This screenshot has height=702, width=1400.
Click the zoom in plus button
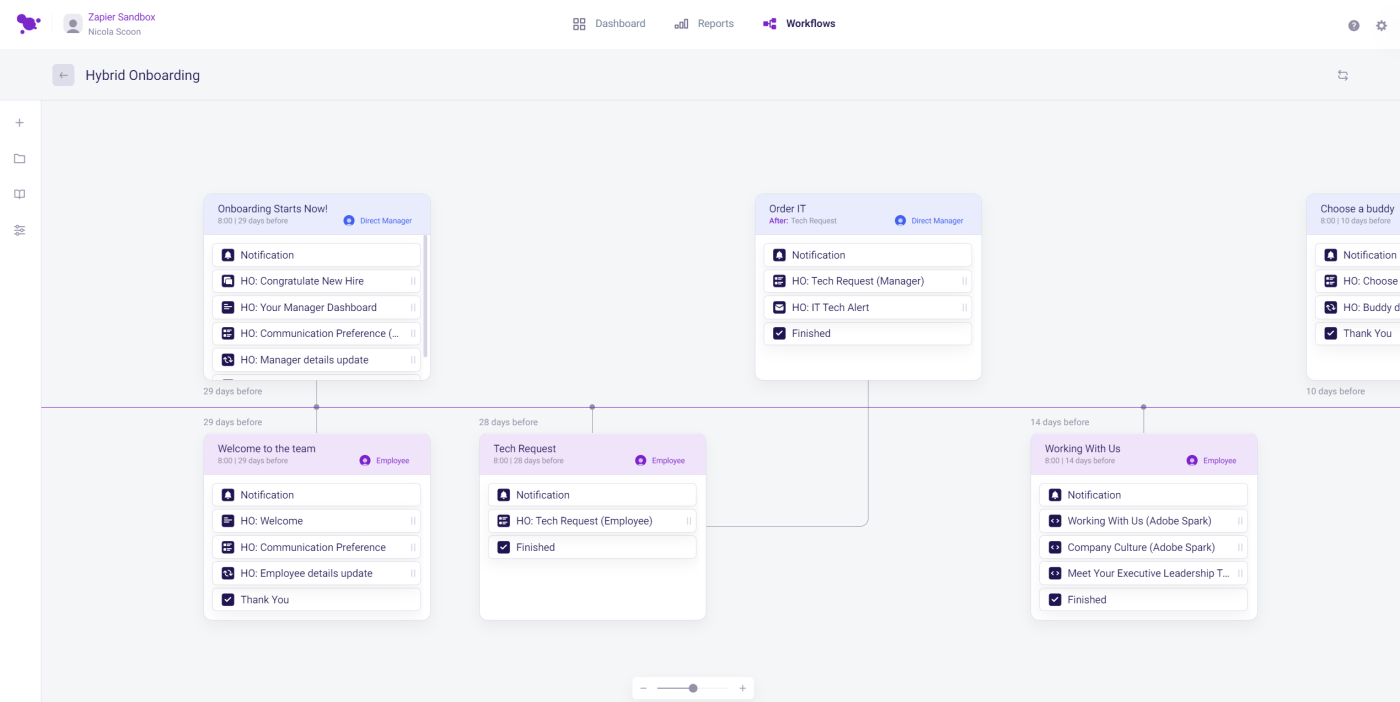(x=742, y=688)
